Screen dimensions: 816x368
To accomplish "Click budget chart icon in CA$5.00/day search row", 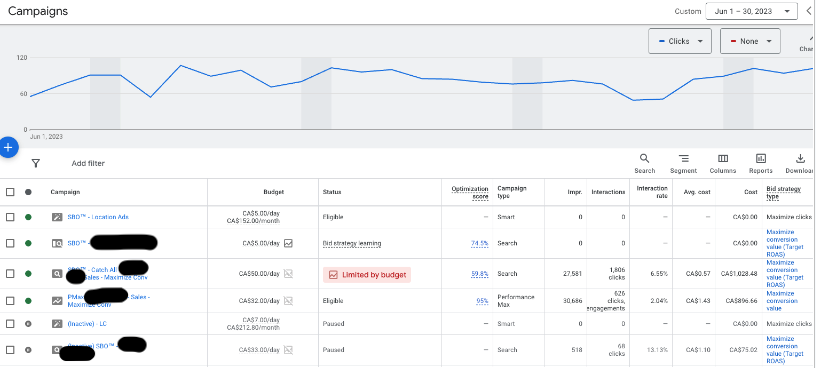I will pos(288,243).
